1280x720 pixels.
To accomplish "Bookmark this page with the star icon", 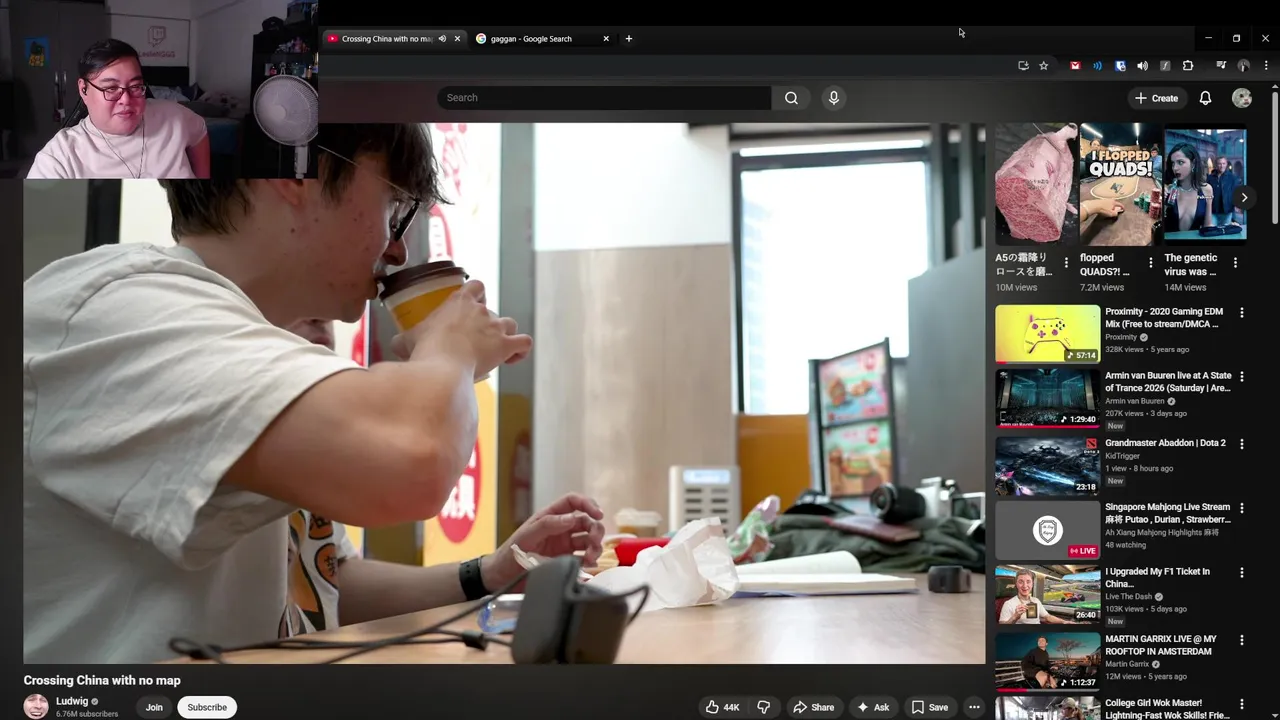I will 1043,66.
